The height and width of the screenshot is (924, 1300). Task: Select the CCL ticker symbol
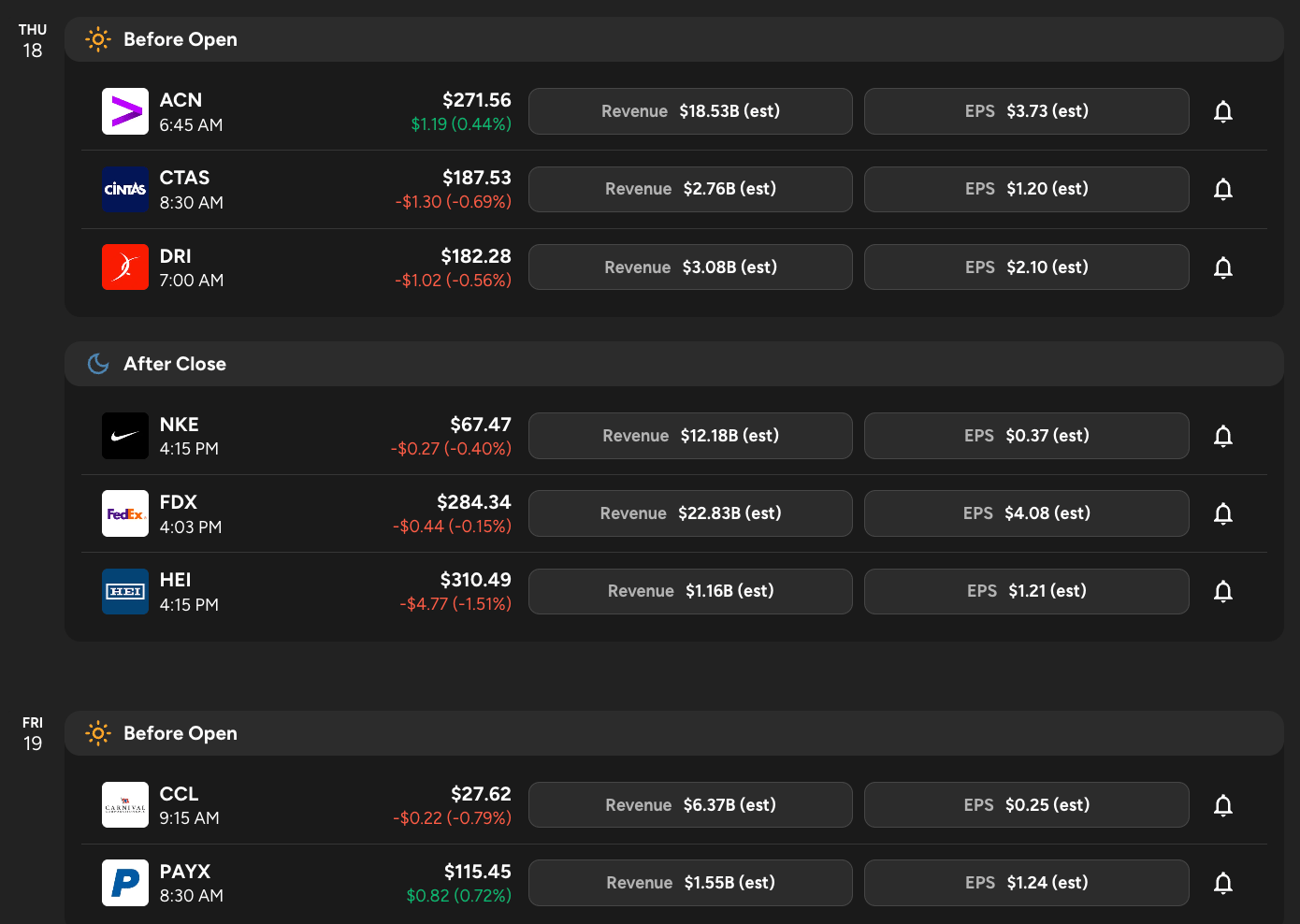tap(179, 794)
